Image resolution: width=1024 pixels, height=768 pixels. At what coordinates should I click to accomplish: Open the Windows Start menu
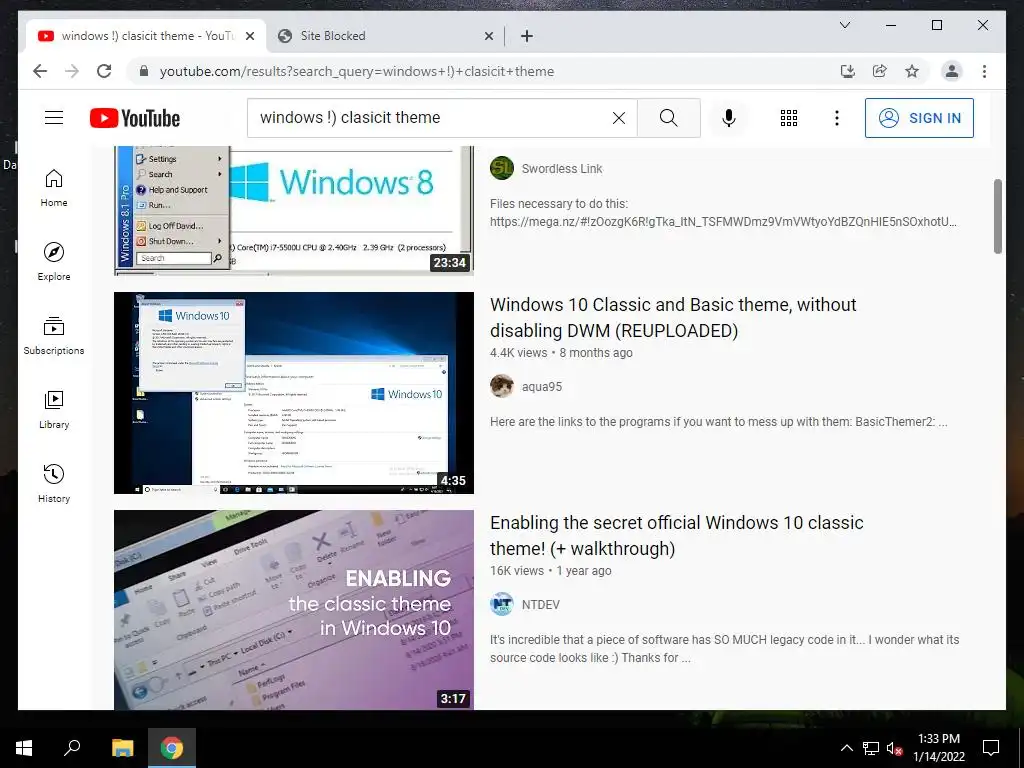point(24,748)
